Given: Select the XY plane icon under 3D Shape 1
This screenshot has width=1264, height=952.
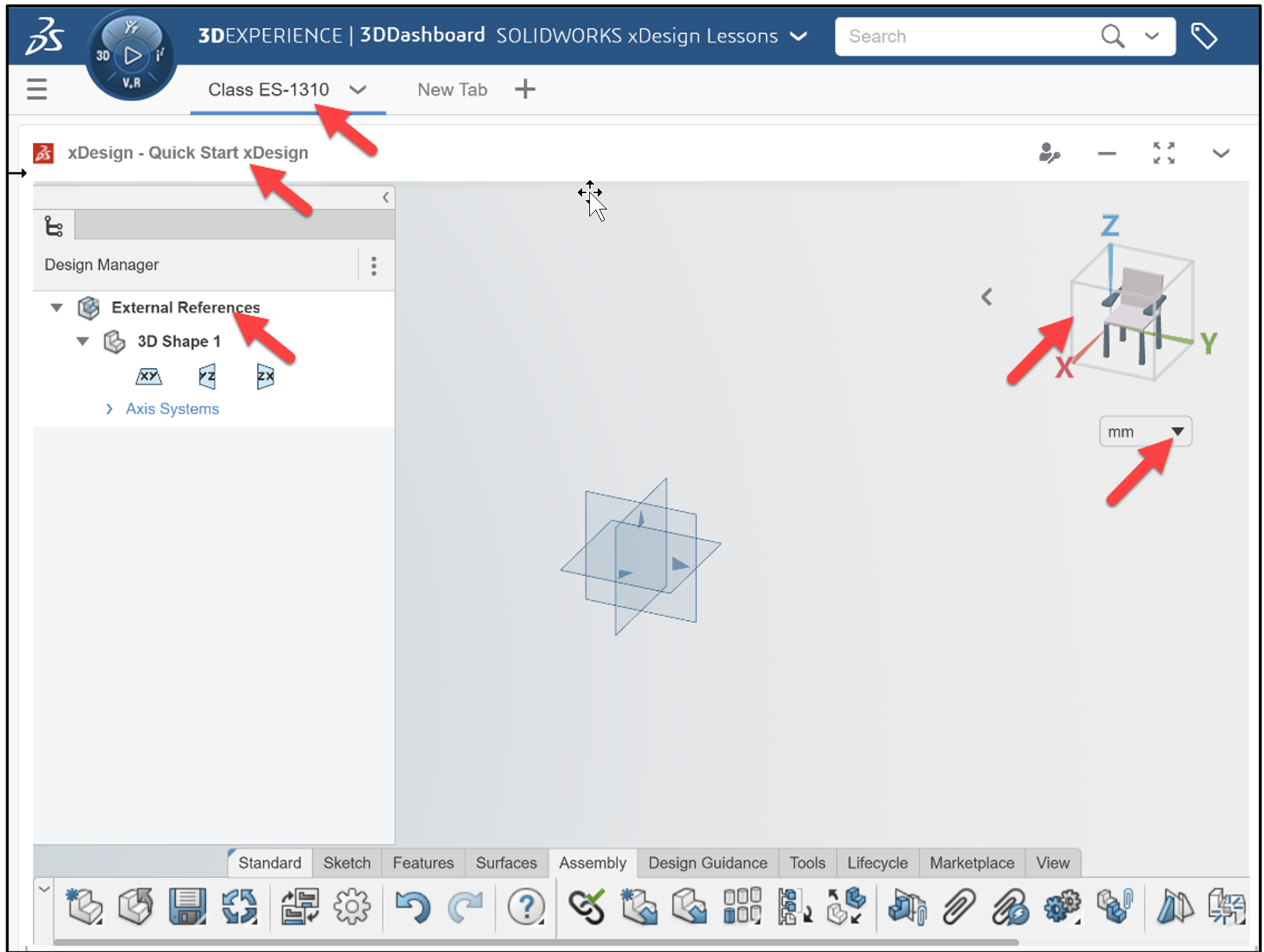Looking at the screenshot, I should point(149,376).
